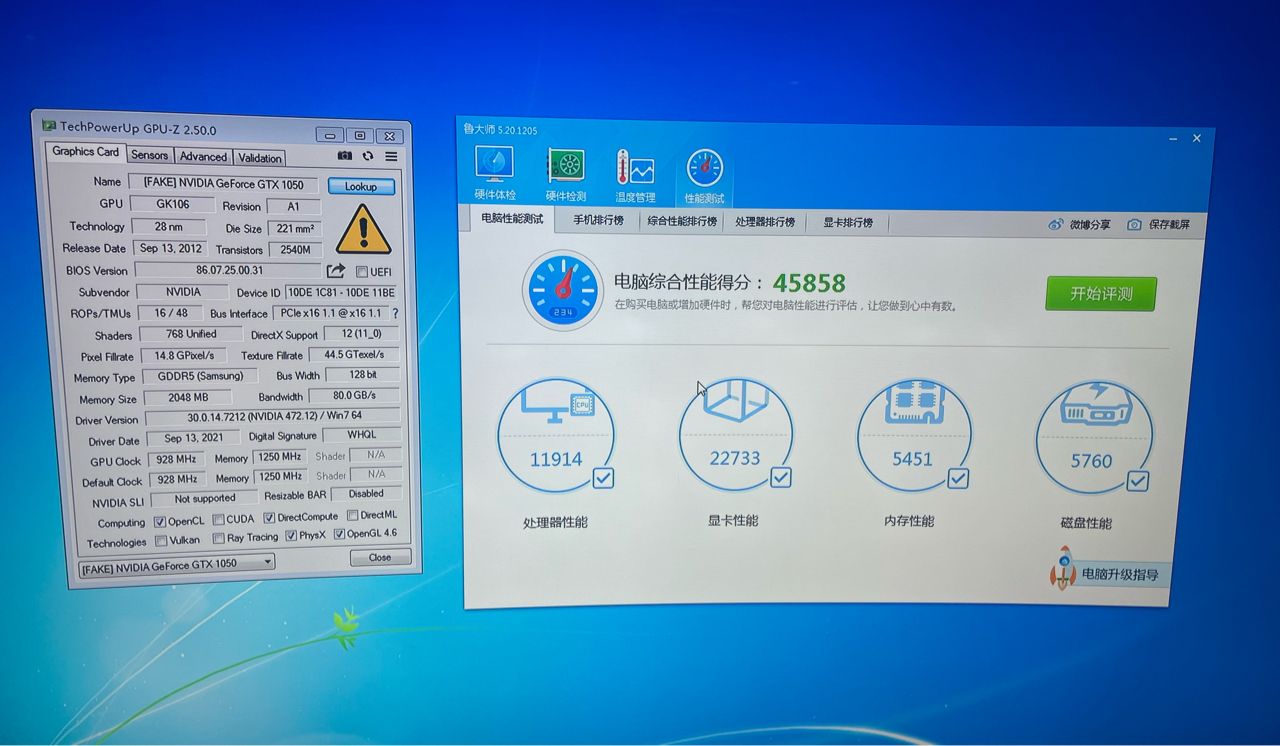Click the green 开始评测 button
Image resolution: width=1280 pixels, height=746 pixels.
tap(1101, 294)
